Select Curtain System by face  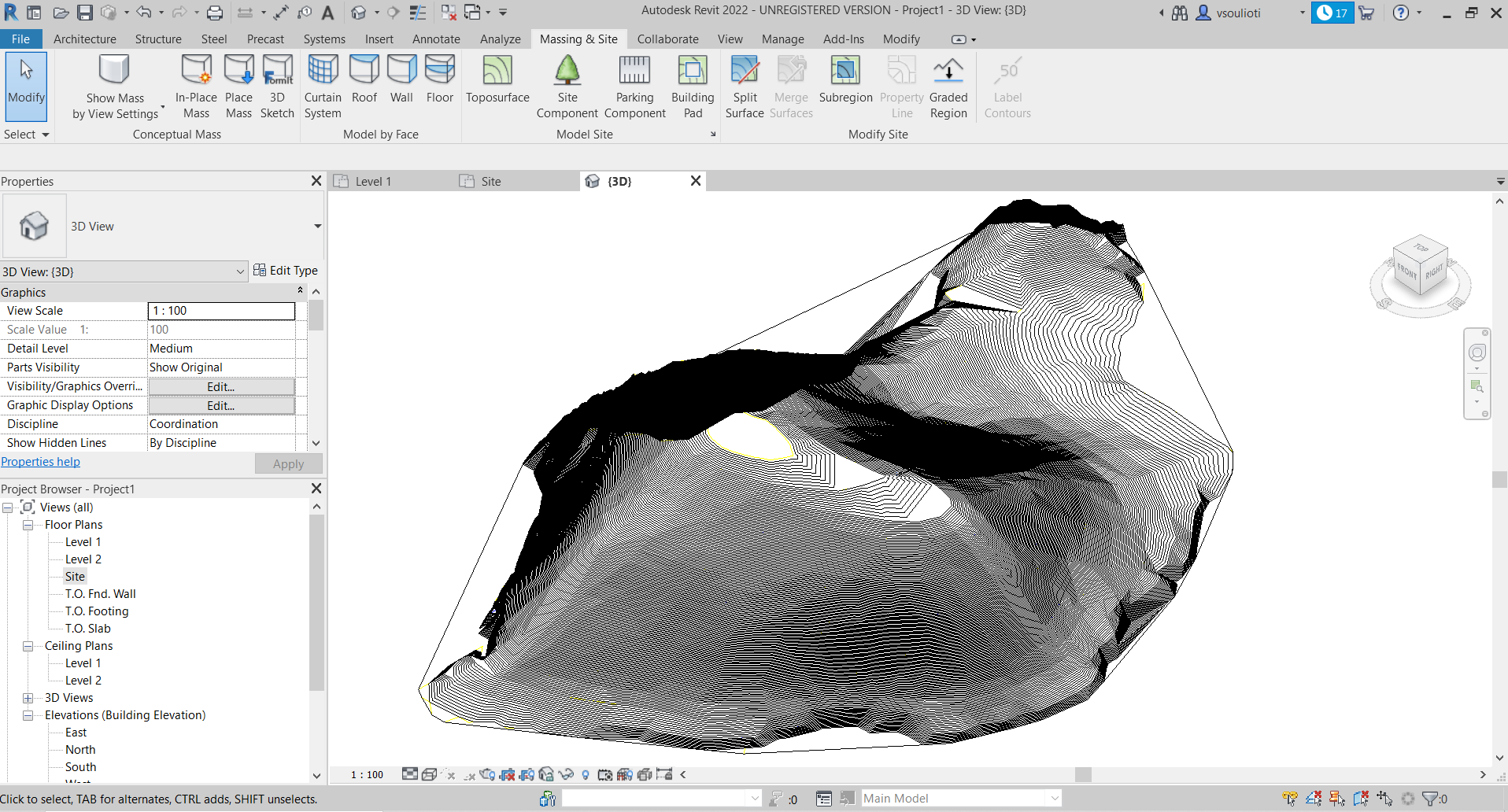[x=323, y=87]
